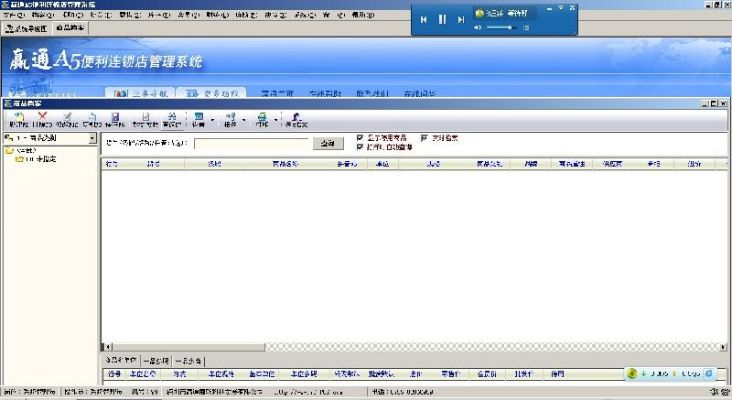This screenshot has height=400, width=732.
Task: Select the third detail tab below the grid
Action: (189, 361)
